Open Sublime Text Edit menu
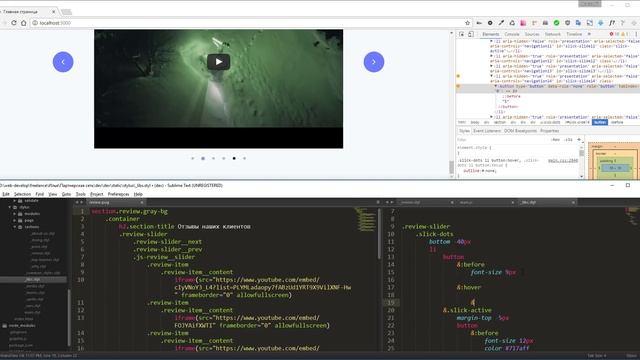This screenshot has height=360, width=640. pyautogui.click(x=6, y=194)
